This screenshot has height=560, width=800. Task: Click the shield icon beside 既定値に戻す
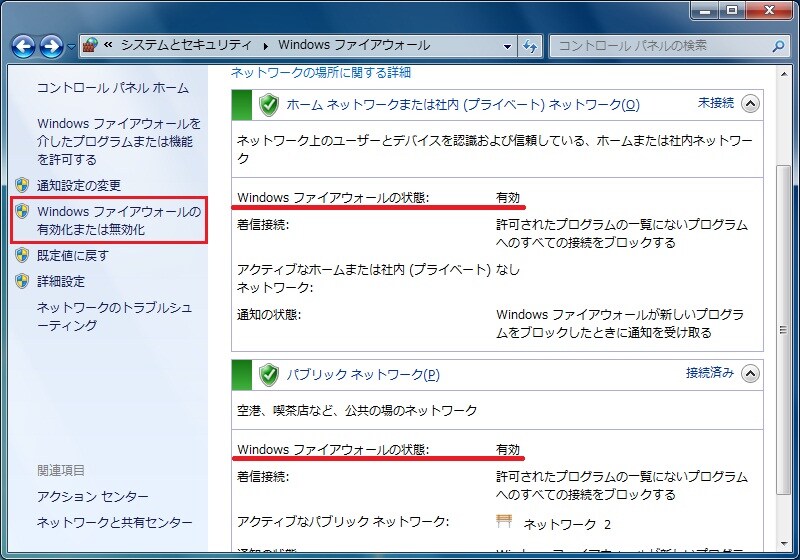tap(22, 255)
